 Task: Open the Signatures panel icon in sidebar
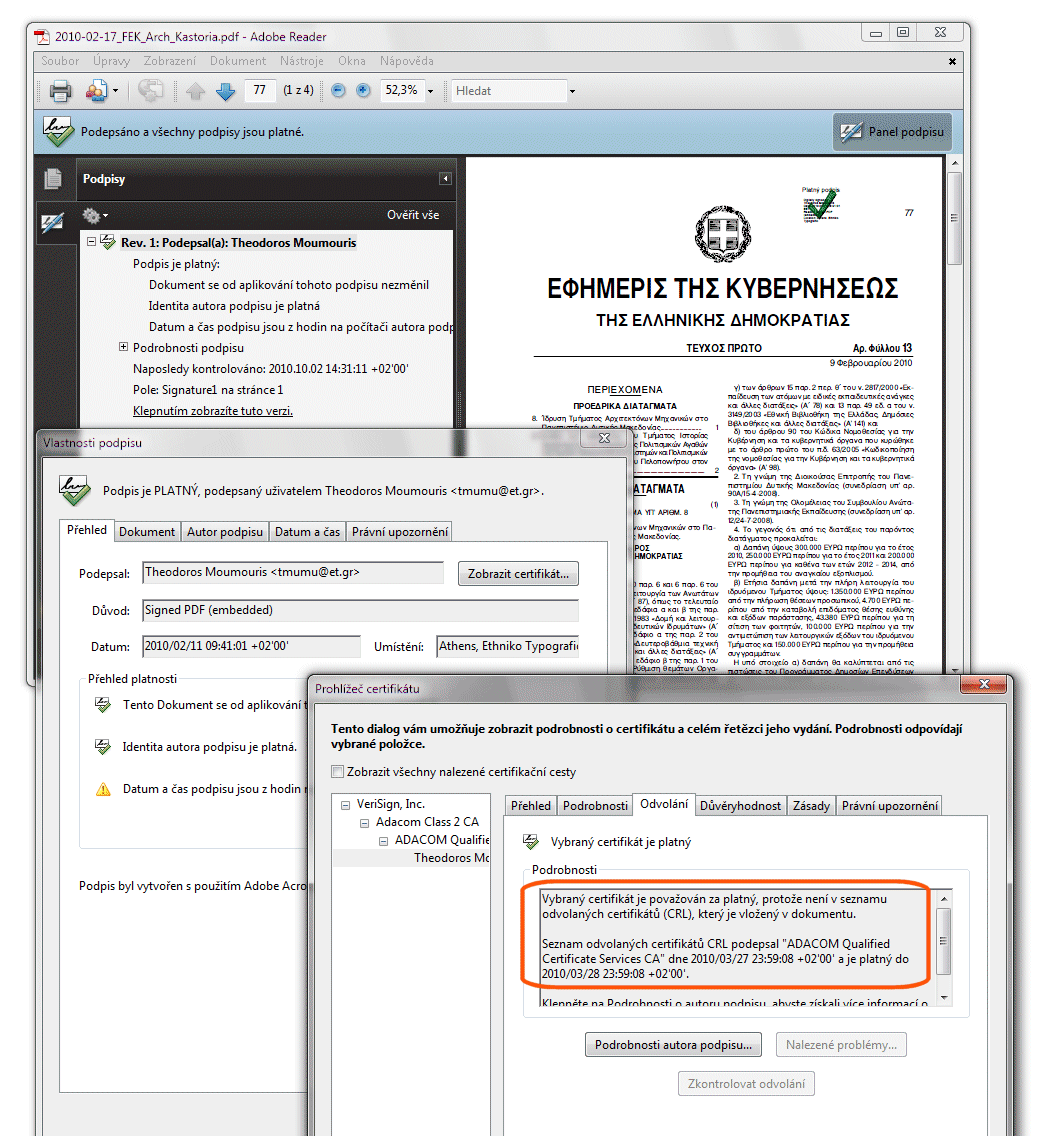[x=52, y=223]
